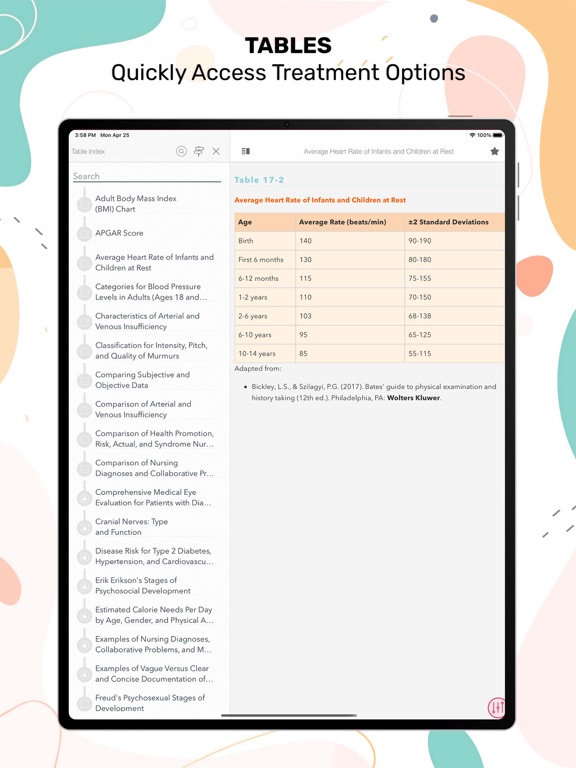Click the Age column header
The image size is (576, 768).
[265, 222]
